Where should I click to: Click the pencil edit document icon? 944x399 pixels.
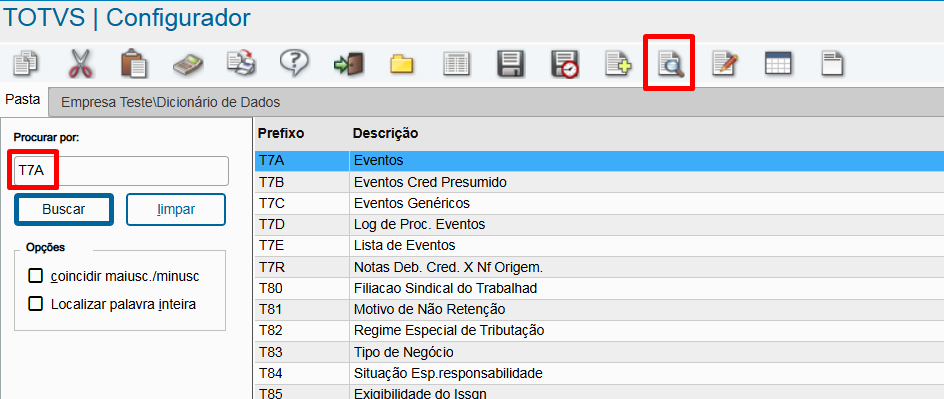(x=725, y=63)
